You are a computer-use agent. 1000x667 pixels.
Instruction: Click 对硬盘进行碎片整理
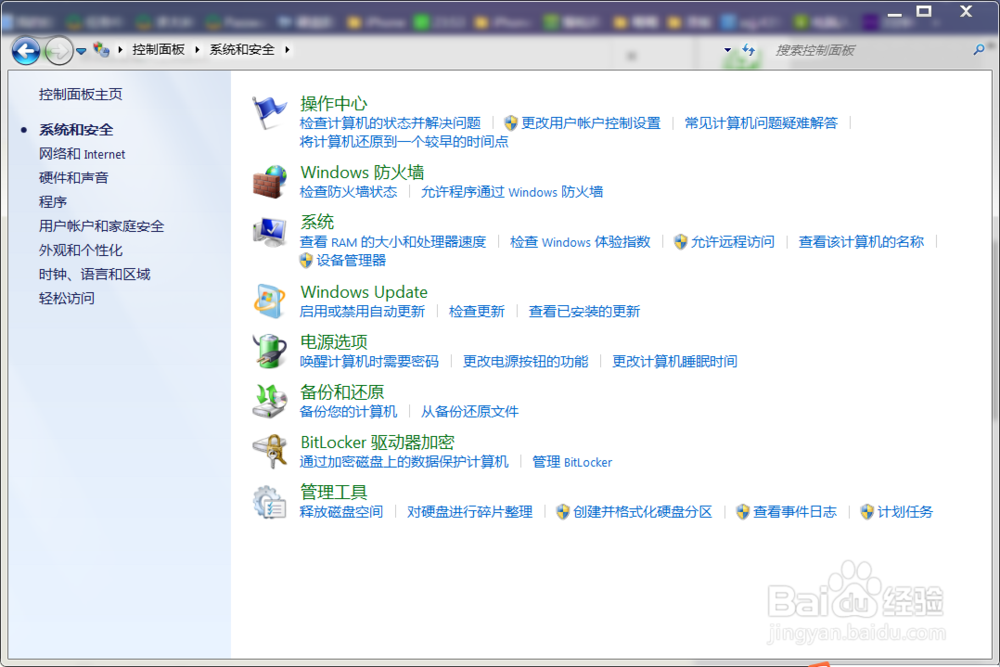click(x=469, y=511)
